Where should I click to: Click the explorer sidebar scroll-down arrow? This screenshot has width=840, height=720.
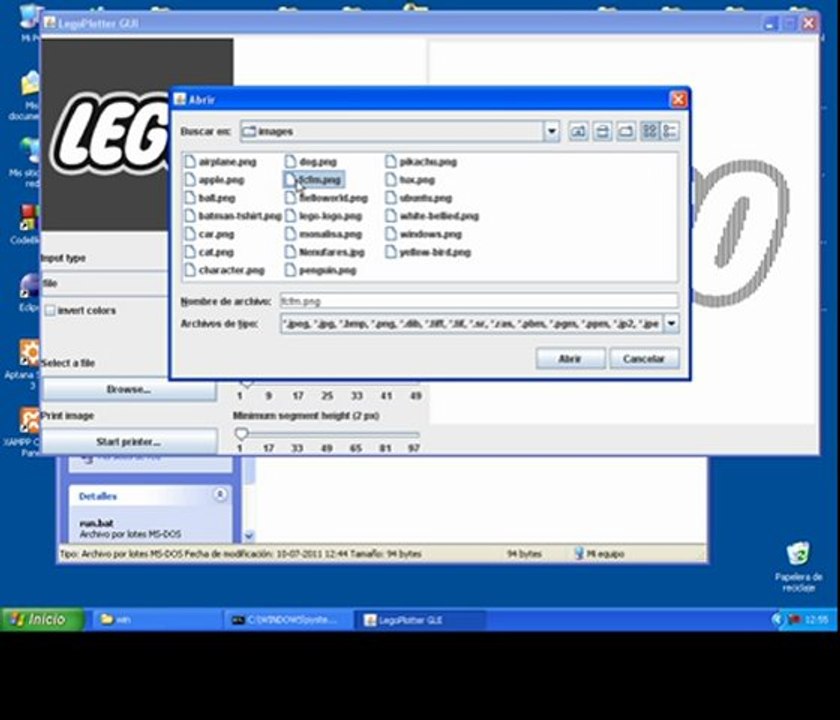[x=249, y=535]
